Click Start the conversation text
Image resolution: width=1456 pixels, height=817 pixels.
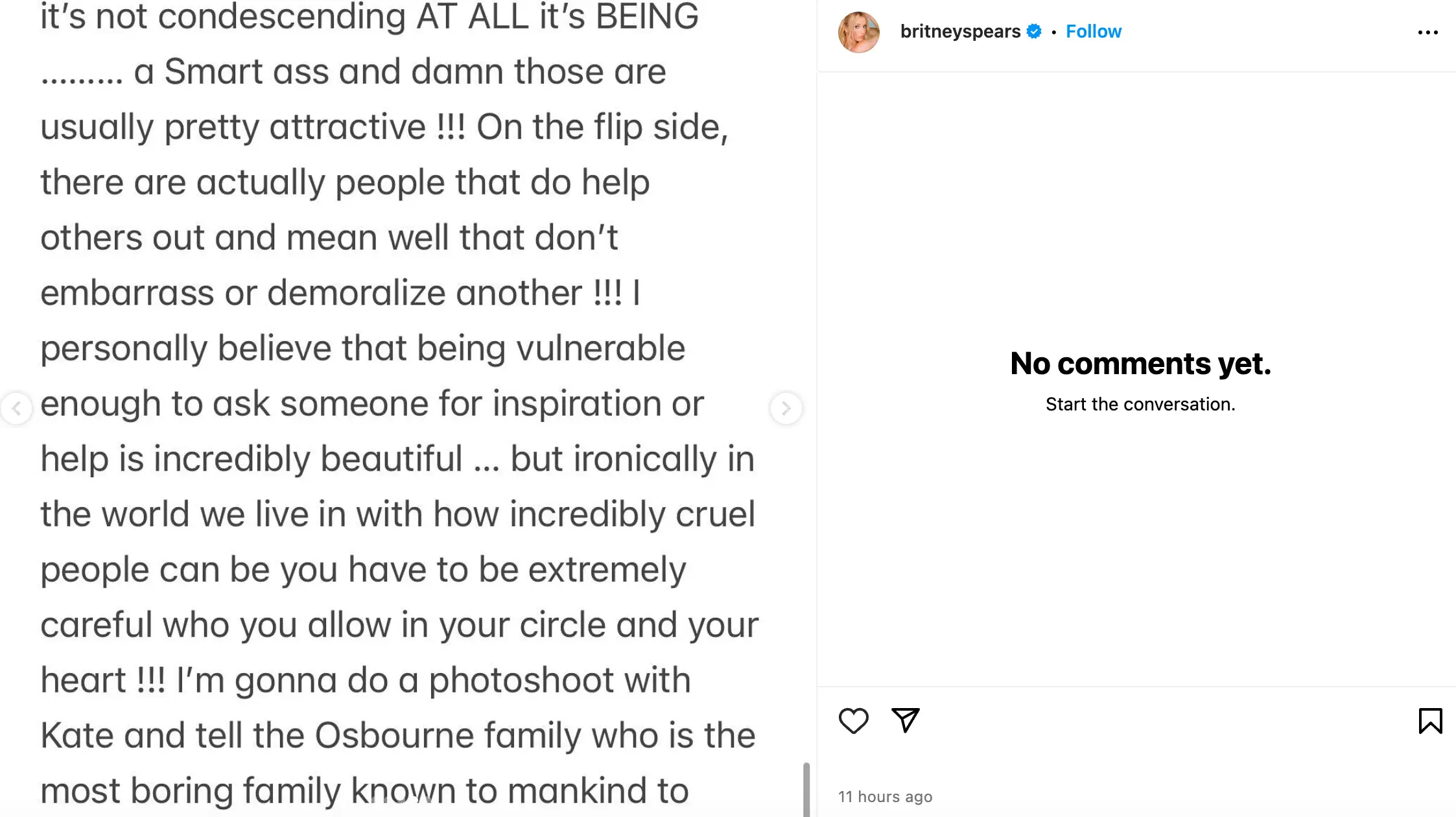point(1140,404)
